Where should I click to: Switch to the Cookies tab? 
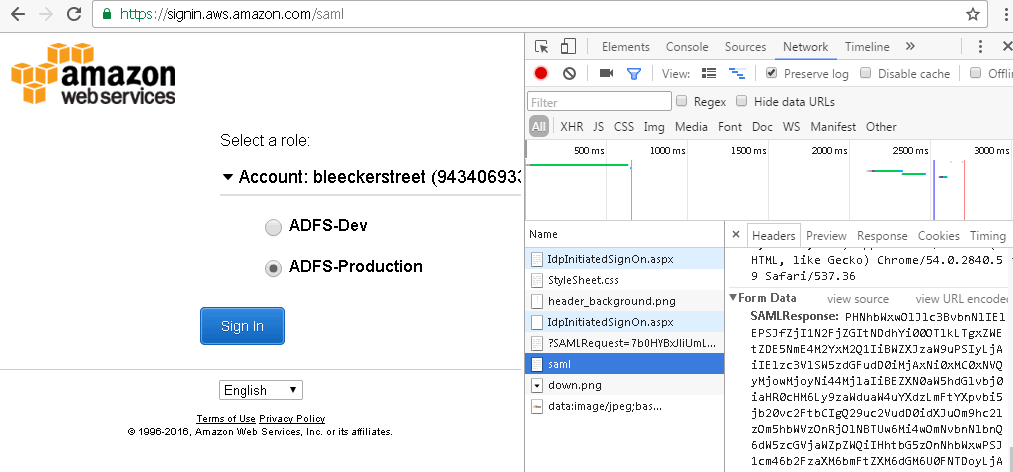pos(939,236)
